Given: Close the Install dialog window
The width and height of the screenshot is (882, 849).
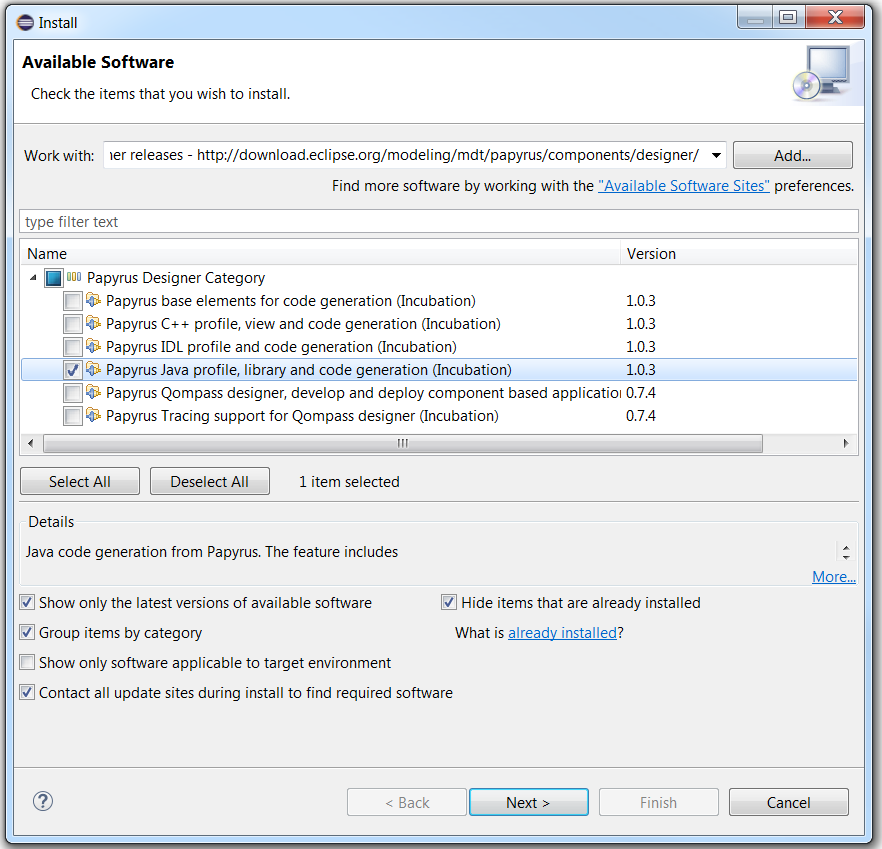Looking at the screenshot, I should click(835, 17).
